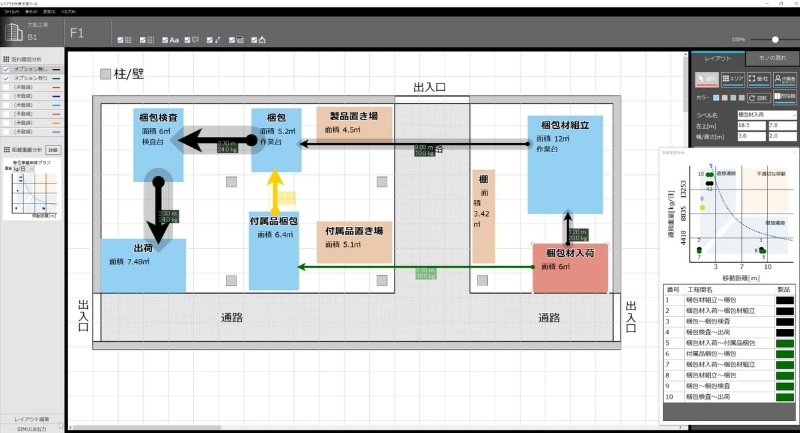Click the 回転 rotate button
Viewport: 800px width, 433px height.
click(x=759, y=98)
